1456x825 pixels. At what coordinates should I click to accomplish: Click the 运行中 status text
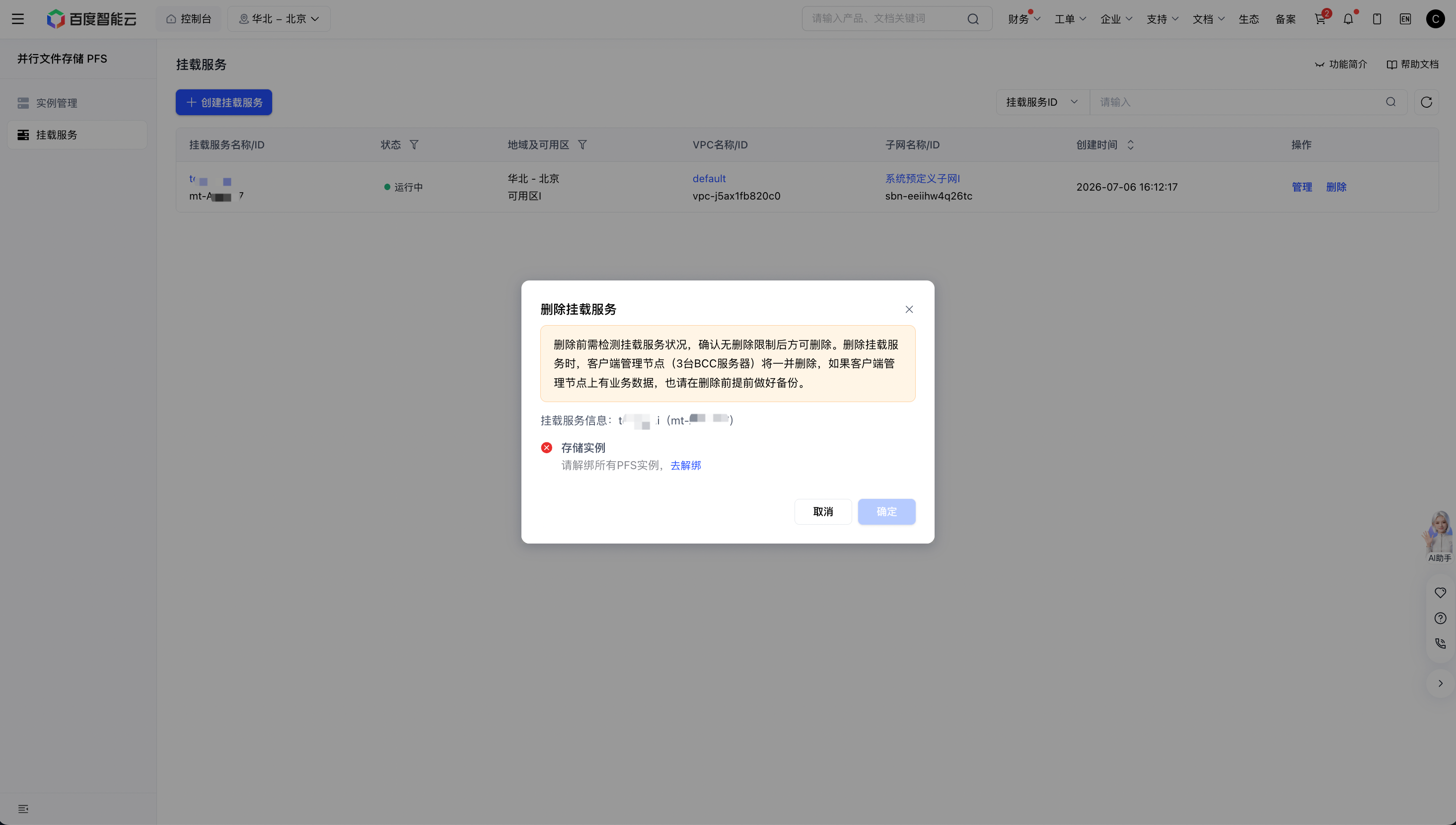point(409,187)
